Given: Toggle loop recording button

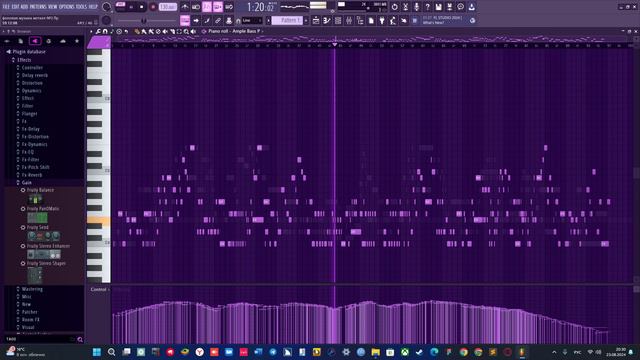Looking at the screenshot, I should [x=229, y=7].
